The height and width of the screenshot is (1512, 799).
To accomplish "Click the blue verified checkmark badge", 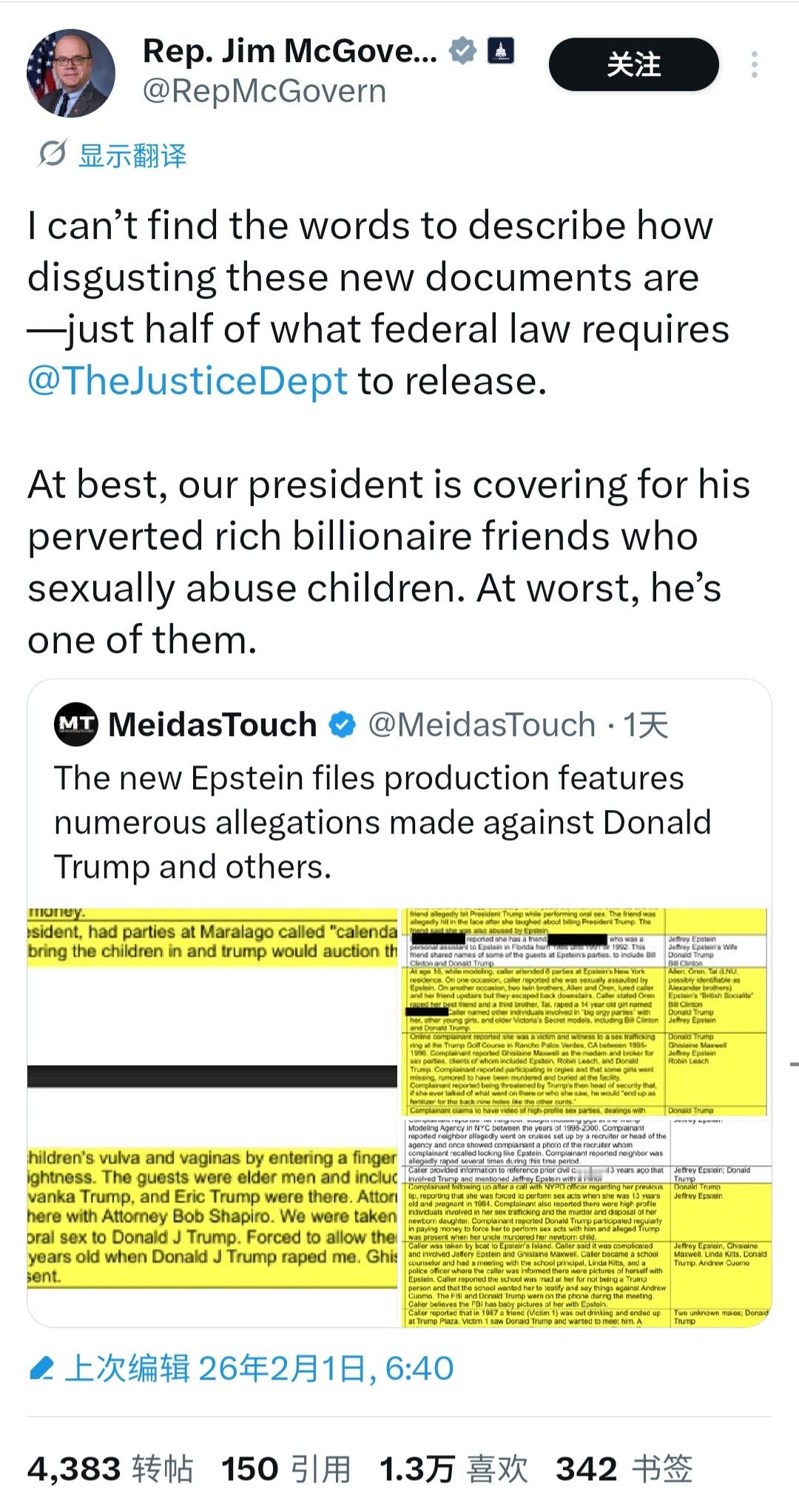I will coord(463,50).
